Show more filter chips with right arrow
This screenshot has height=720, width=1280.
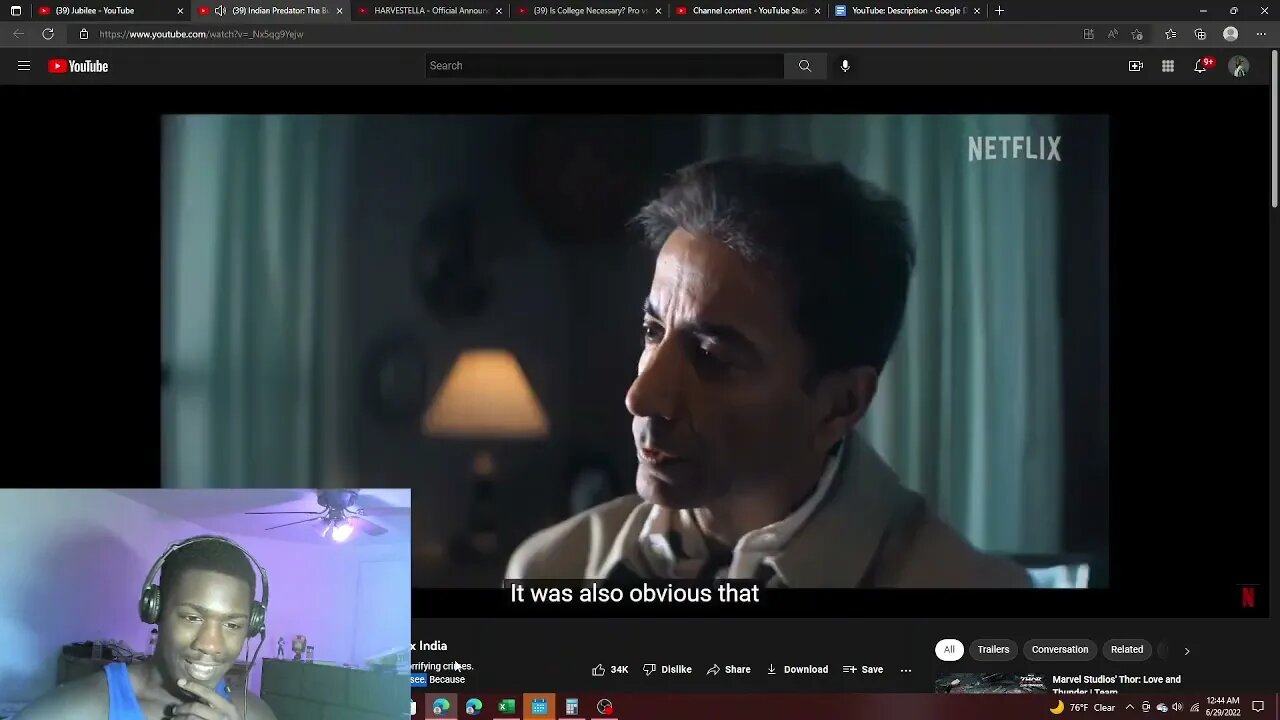(1187, 650)
